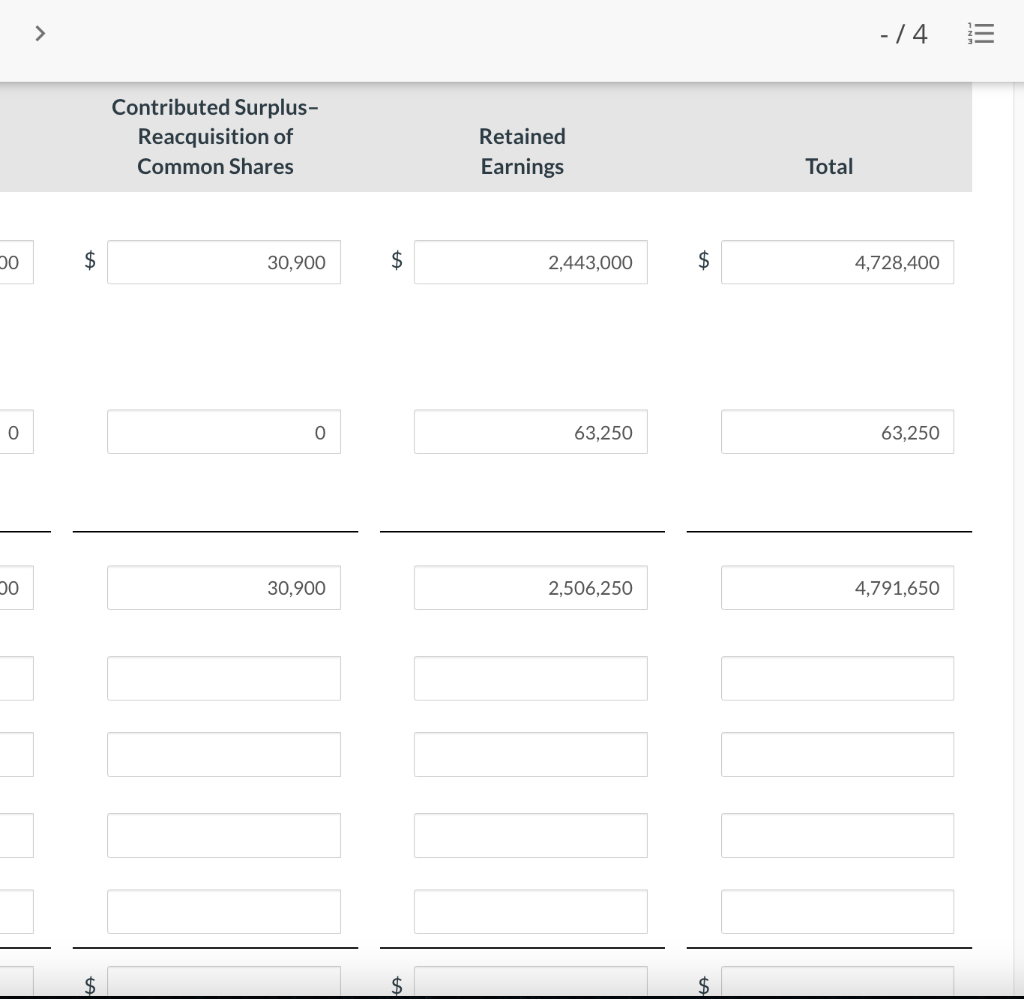Click the Contributed Surplus field containing 0

coord(223,431)
